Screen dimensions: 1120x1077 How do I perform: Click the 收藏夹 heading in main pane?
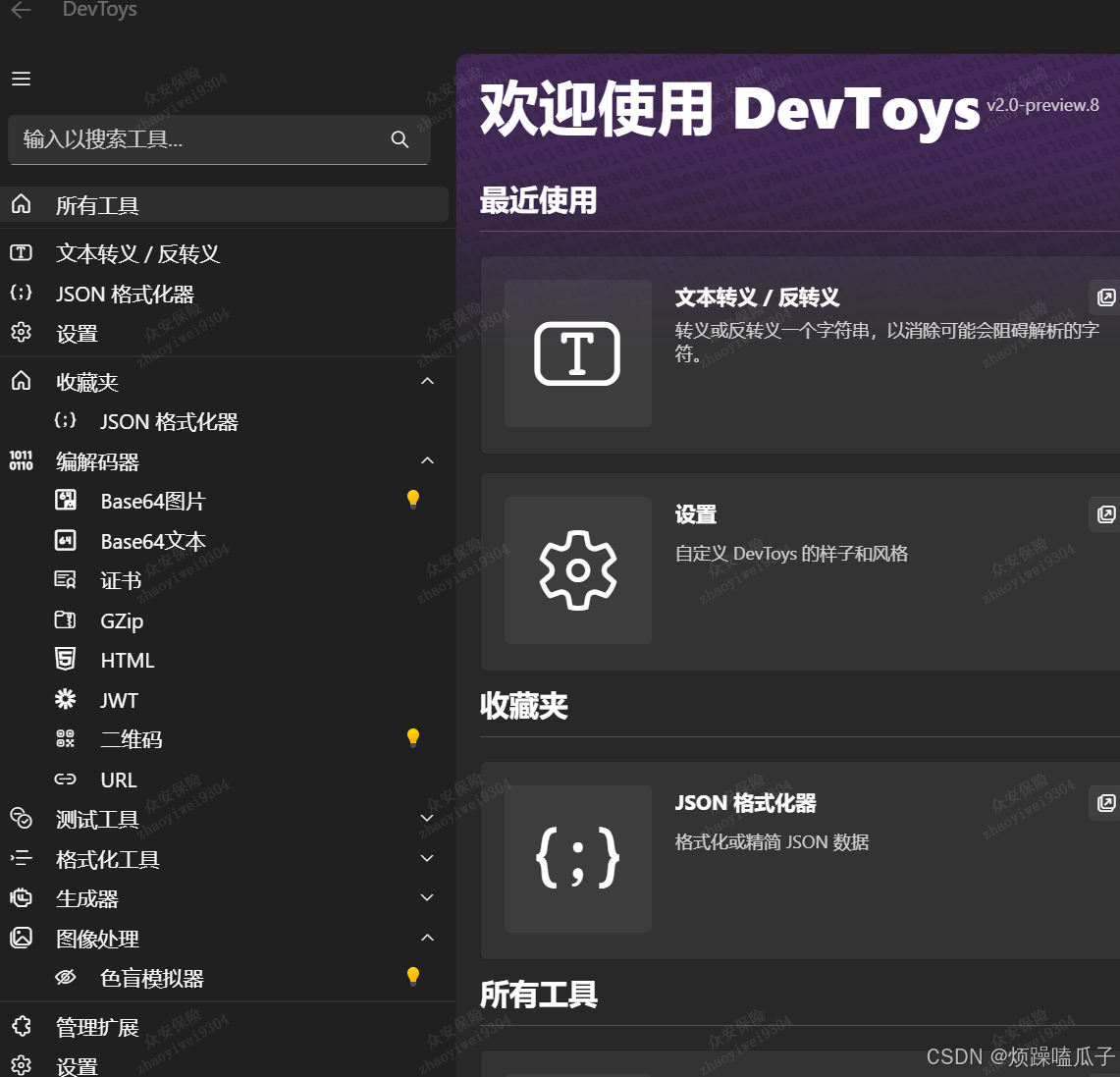point(524,706)
